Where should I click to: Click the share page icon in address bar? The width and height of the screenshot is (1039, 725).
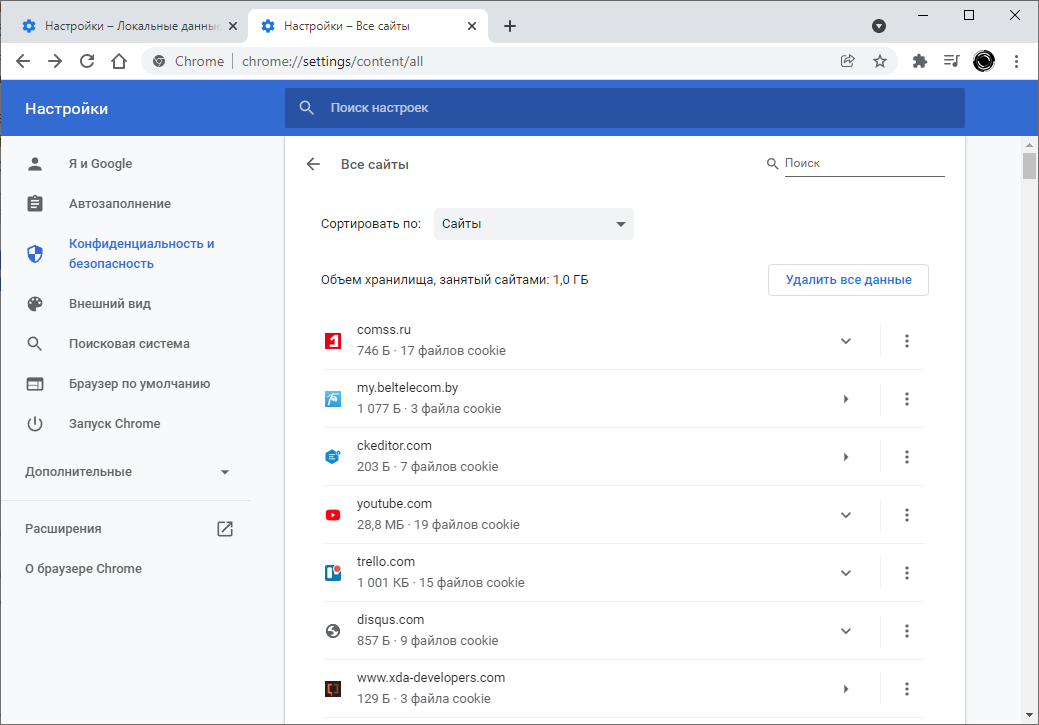[848, 61]
